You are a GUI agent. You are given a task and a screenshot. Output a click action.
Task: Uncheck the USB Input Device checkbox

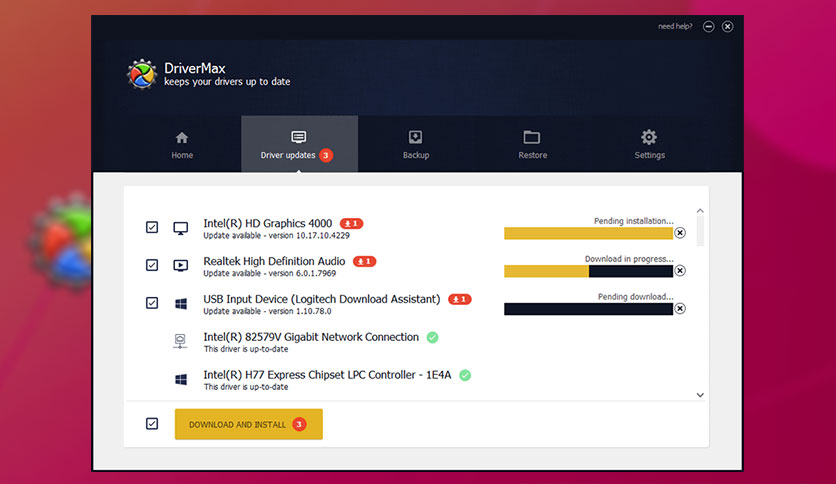tap(152, 303)
